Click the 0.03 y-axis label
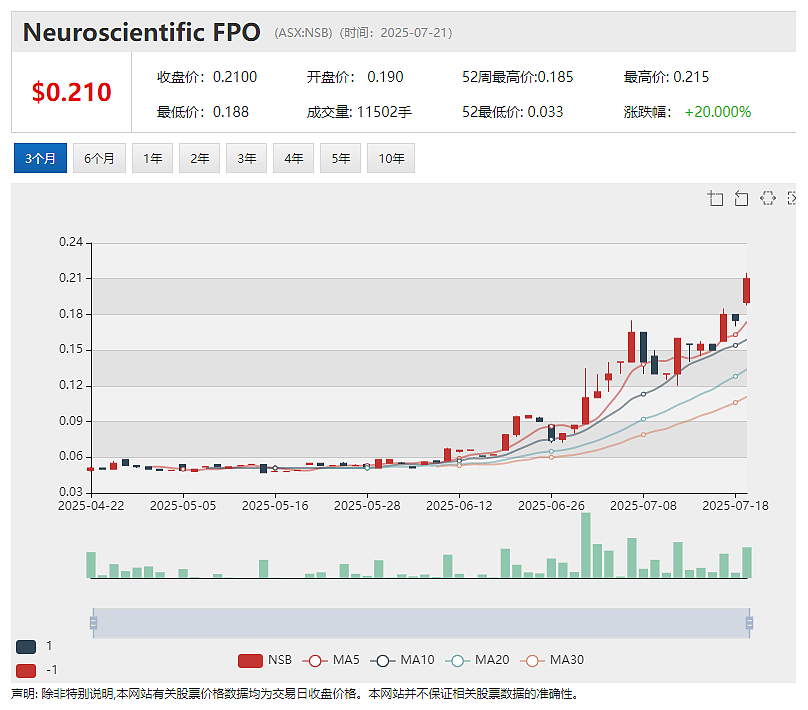 71,492
